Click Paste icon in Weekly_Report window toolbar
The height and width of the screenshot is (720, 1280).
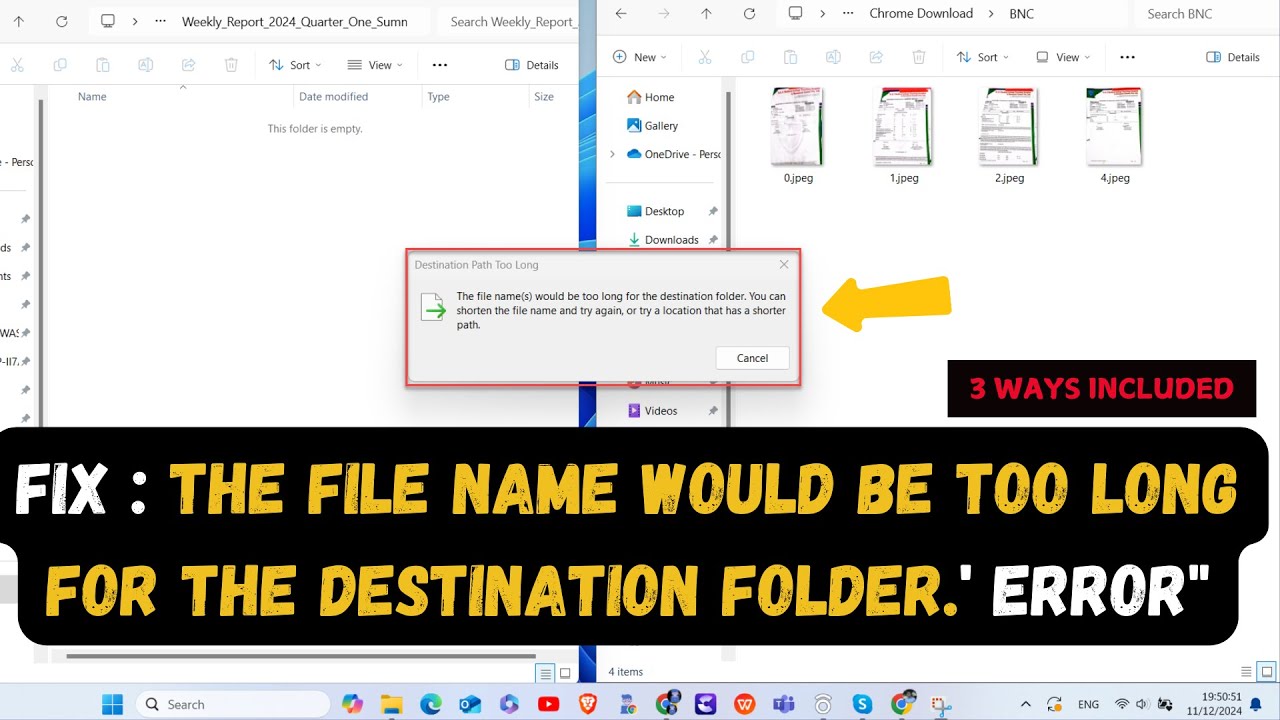102,65
